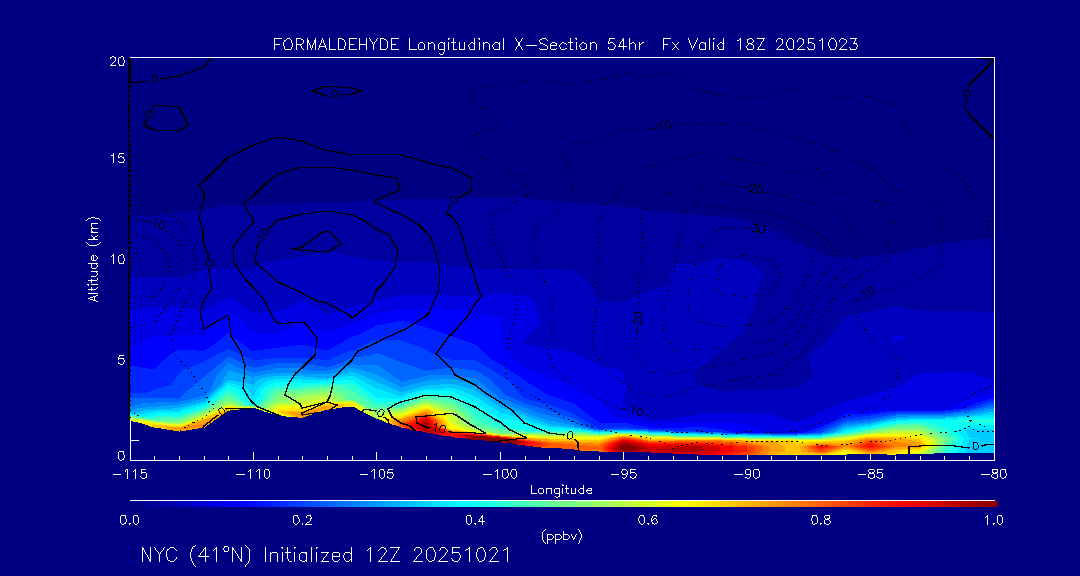Click the 'Longitude' axis label
1080x576 pixels.
[561, 491]
